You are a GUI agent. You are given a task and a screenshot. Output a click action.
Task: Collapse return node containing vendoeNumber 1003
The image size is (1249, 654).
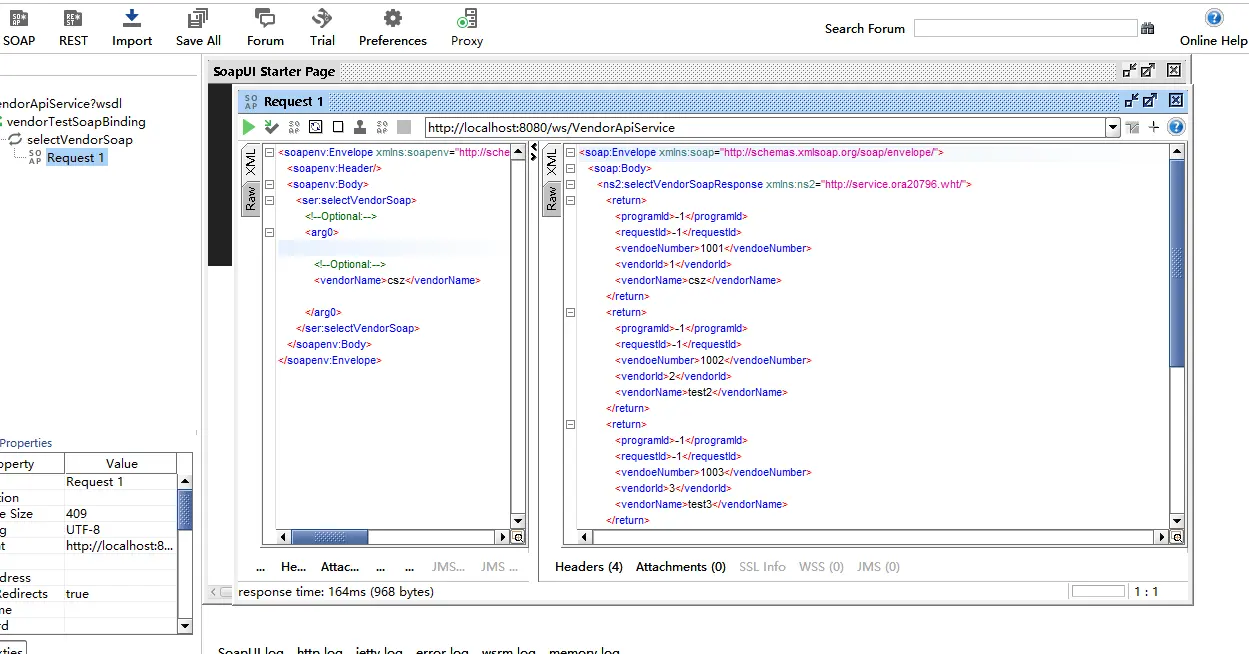tap(571, 424)
